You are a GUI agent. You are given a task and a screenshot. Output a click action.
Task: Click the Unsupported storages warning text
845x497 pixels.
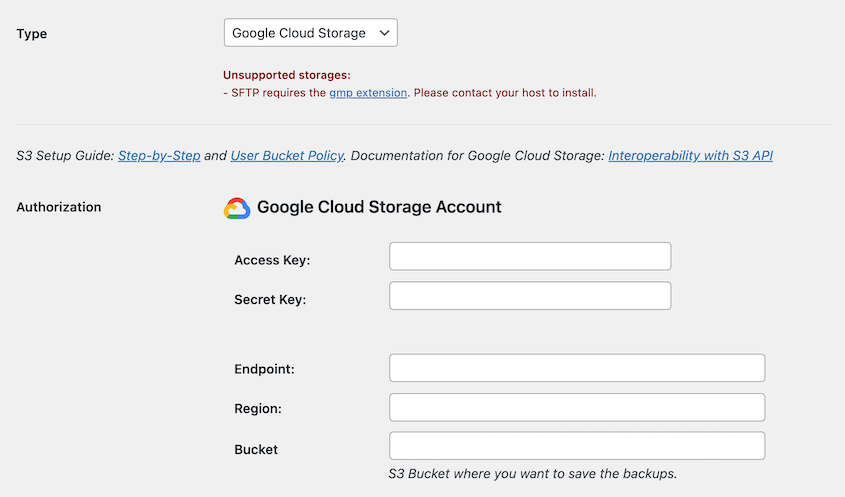[x=287, y=75]
